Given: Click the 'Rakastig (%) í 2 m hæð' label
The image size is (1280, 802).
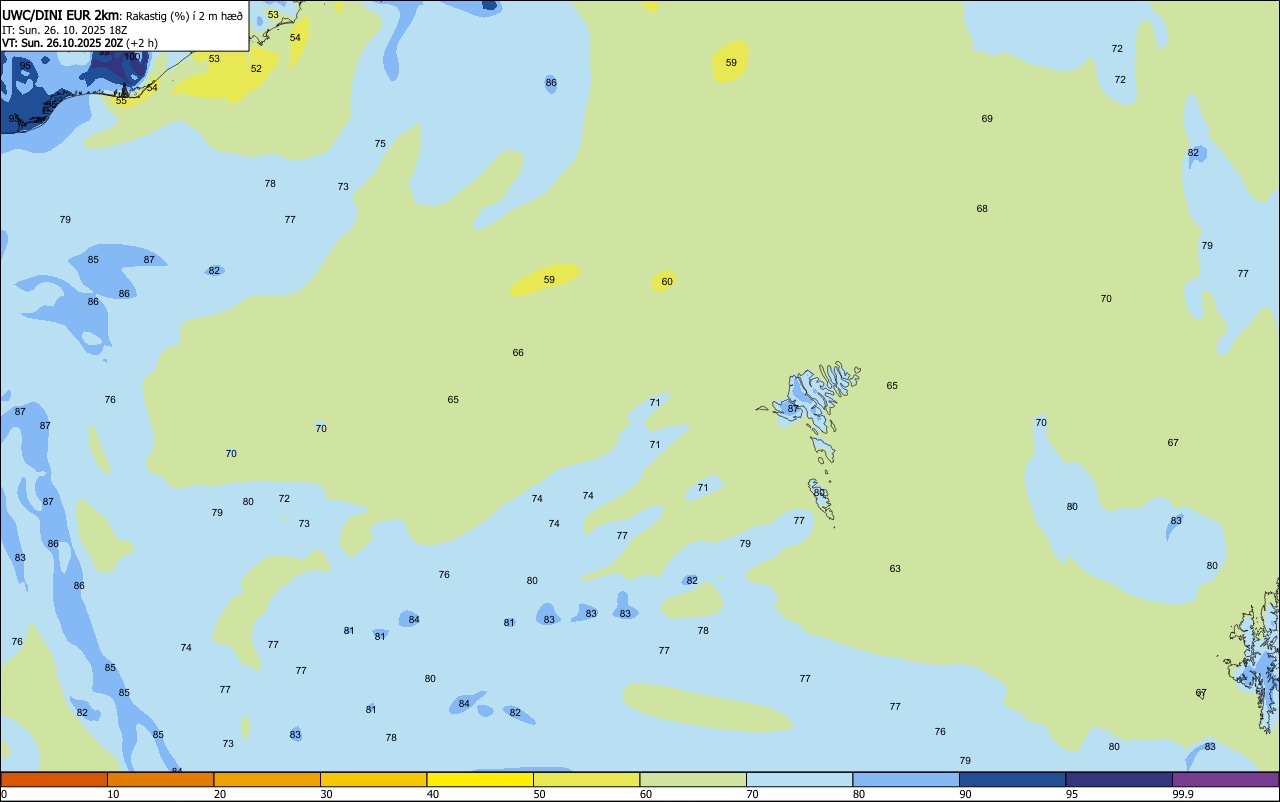Looking at the screenshot, I should (184, 16).
